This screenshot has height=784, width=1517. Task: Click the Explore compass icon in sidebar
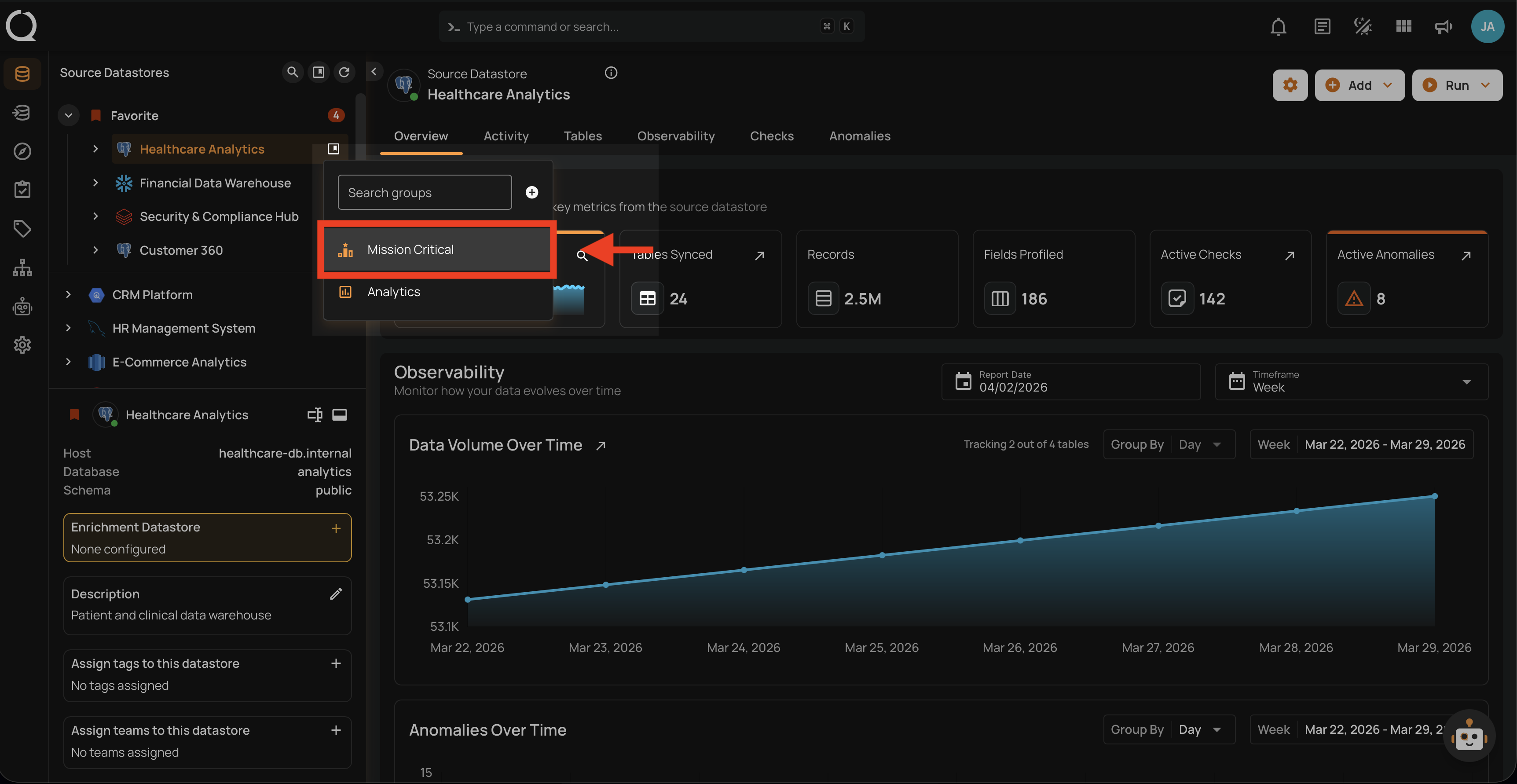click(x=22, y=151)
